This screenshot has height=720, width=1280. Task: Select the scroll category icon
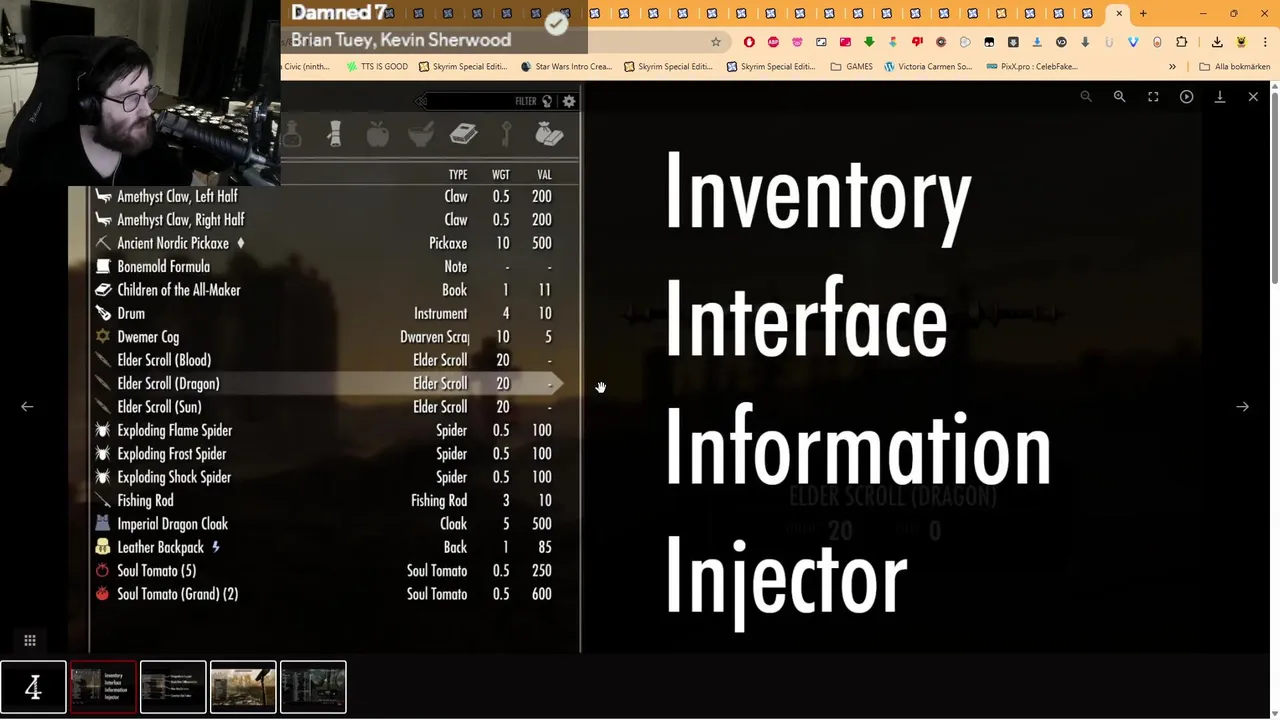coord(335,134)
